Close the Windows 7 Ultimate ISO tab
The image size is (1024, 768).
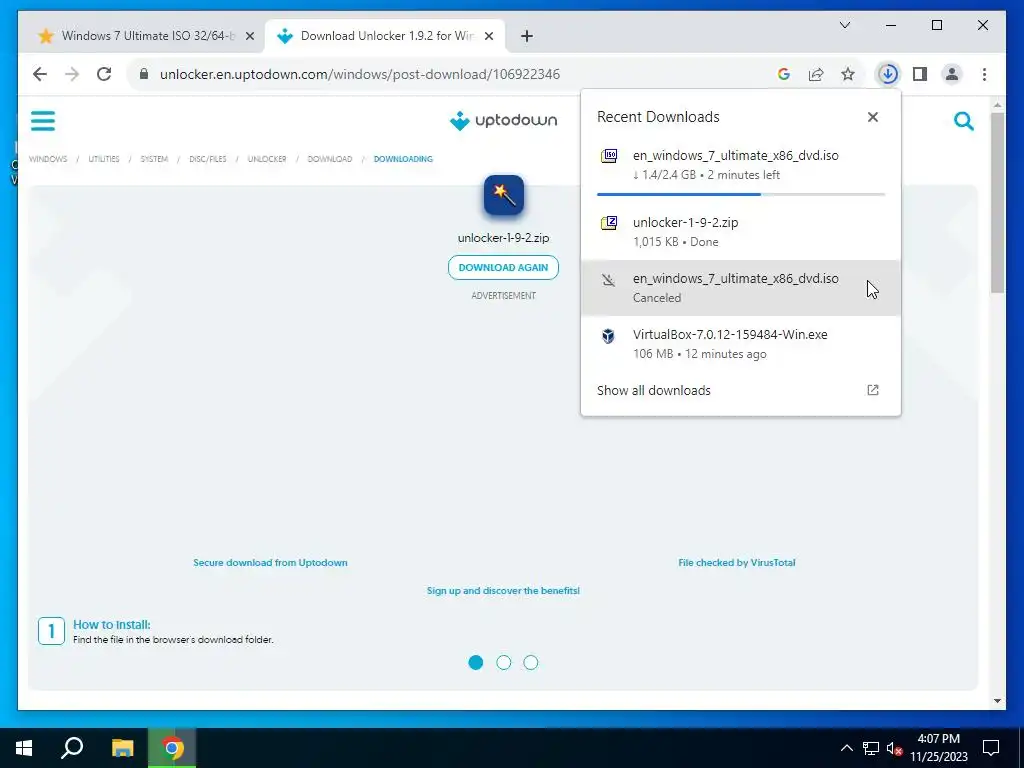[249, 37]
